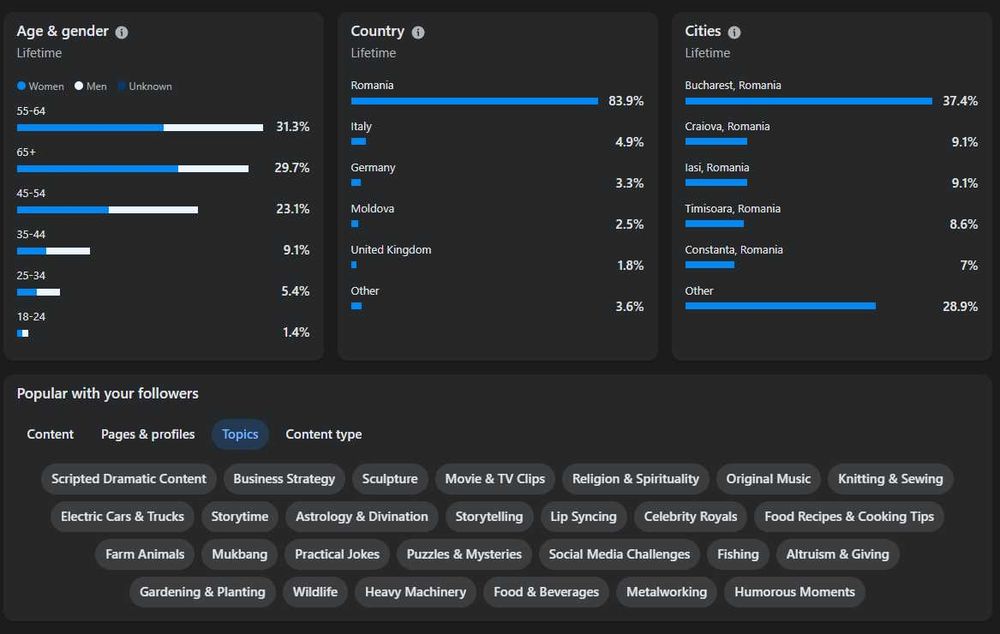Click the Unknown legend entry
This screenshot has height=634, width=1000.
click(x=145, y=86)
